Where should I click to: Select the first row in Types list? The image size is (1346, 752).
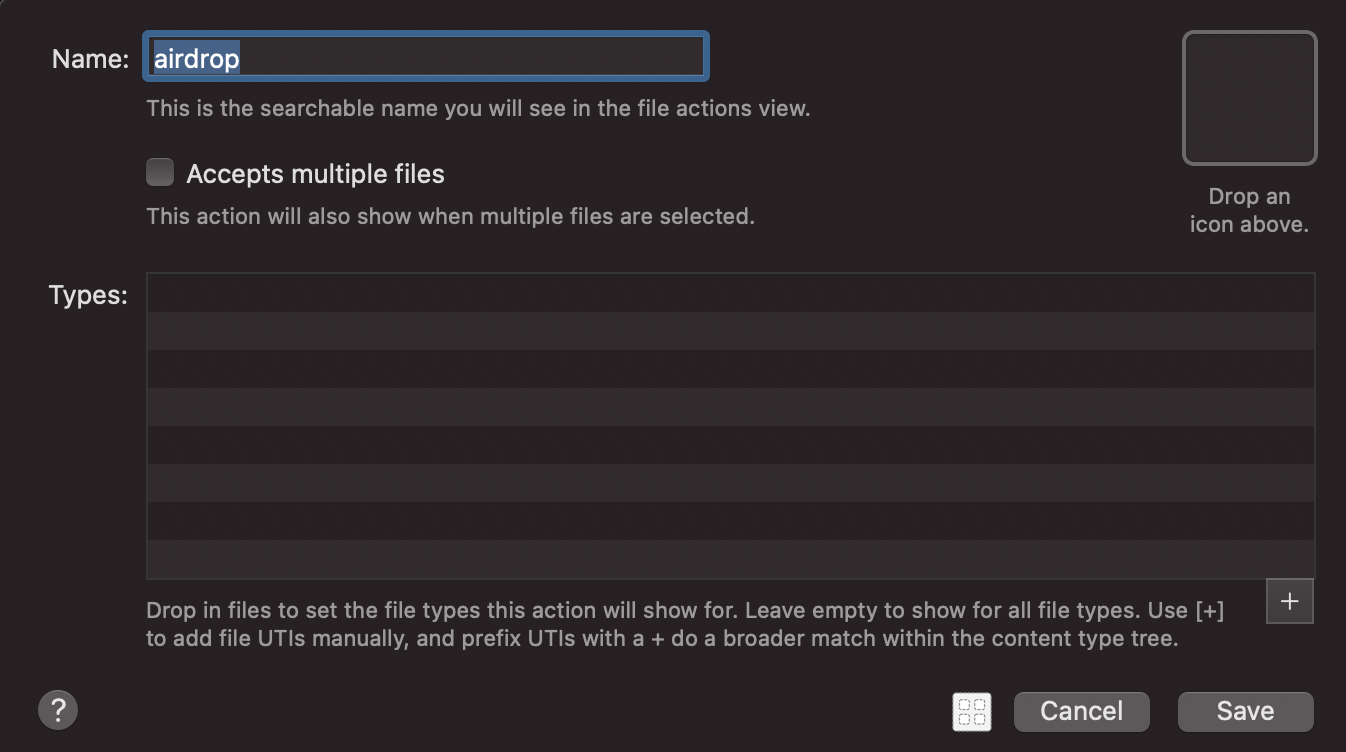(731, 293)
